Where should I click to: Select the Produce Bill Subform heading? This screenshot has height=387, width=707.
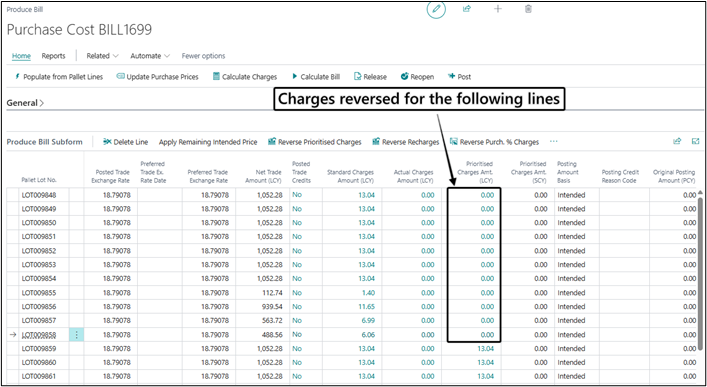click(44, 142)
